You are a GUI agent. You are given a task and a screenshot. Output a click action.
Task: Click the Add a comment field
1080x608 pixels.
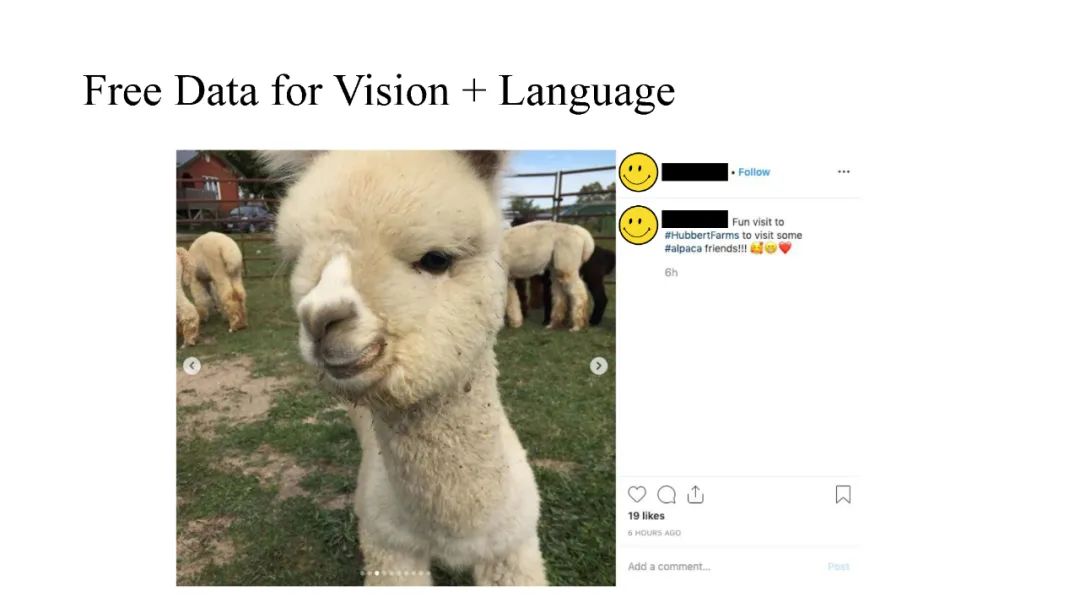coord(723,567)
